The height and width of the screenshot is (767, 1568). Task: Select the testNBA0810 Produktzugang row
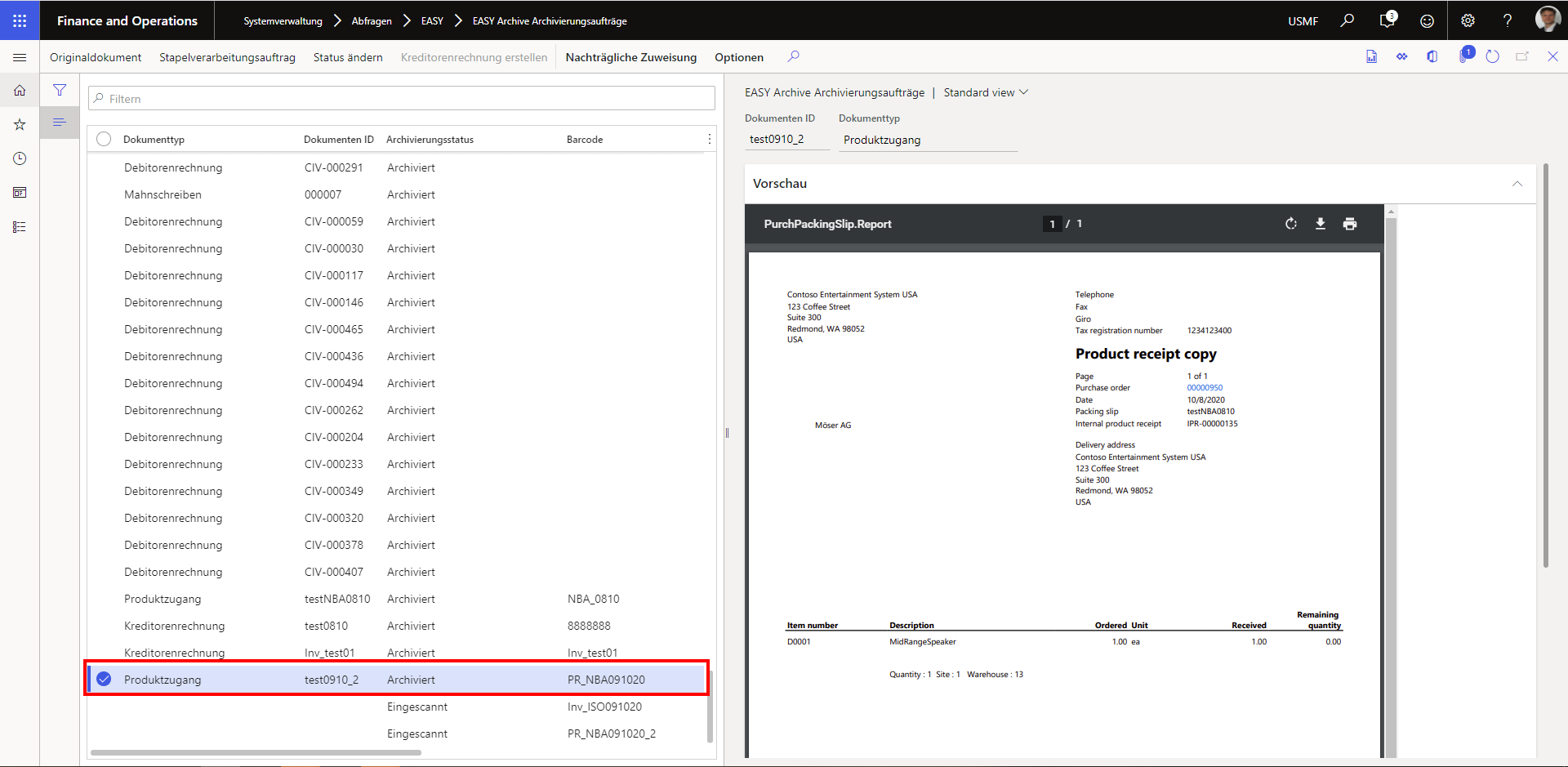pos(396,599)
